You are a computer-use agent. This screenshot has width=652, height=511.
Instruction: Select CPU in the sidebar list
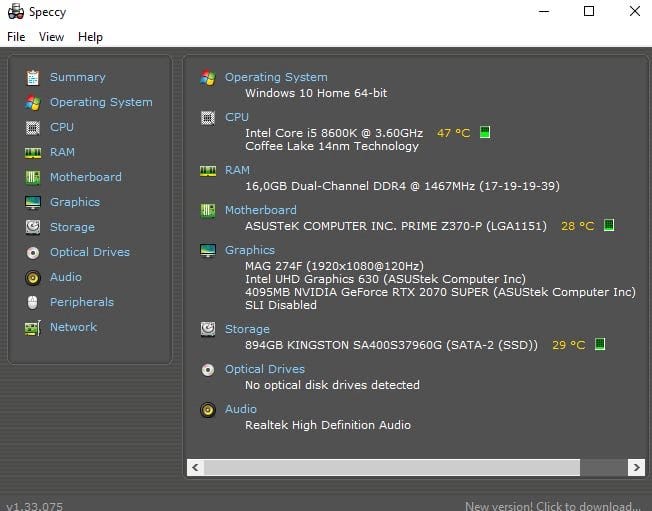pos(62,127)
